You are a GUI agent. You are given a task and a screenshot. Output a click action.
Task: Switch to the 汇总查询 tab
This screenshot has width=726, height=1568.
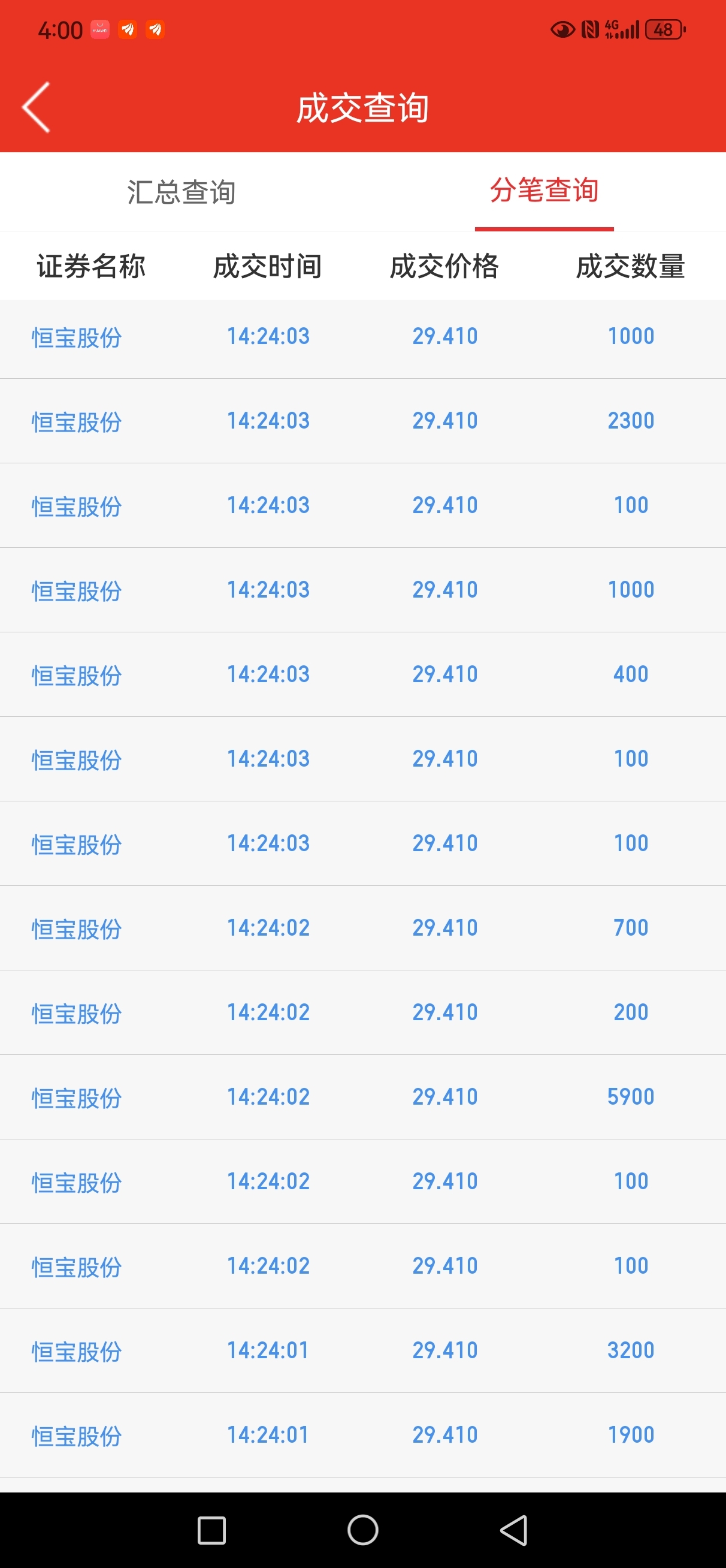(181, 192)
